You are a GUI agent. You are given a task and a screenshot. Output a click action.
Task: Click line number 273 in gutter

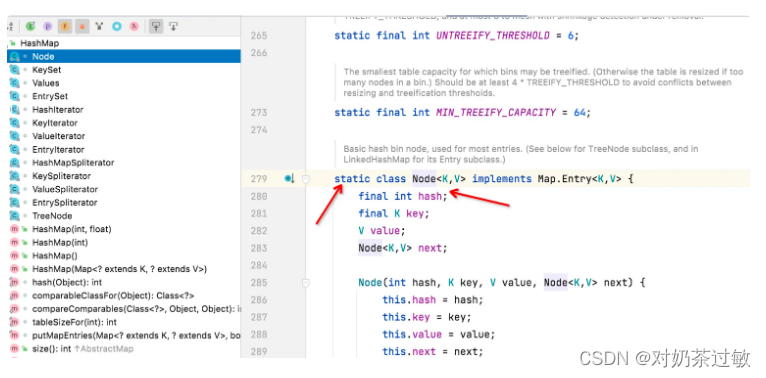(x=258, y=113)
